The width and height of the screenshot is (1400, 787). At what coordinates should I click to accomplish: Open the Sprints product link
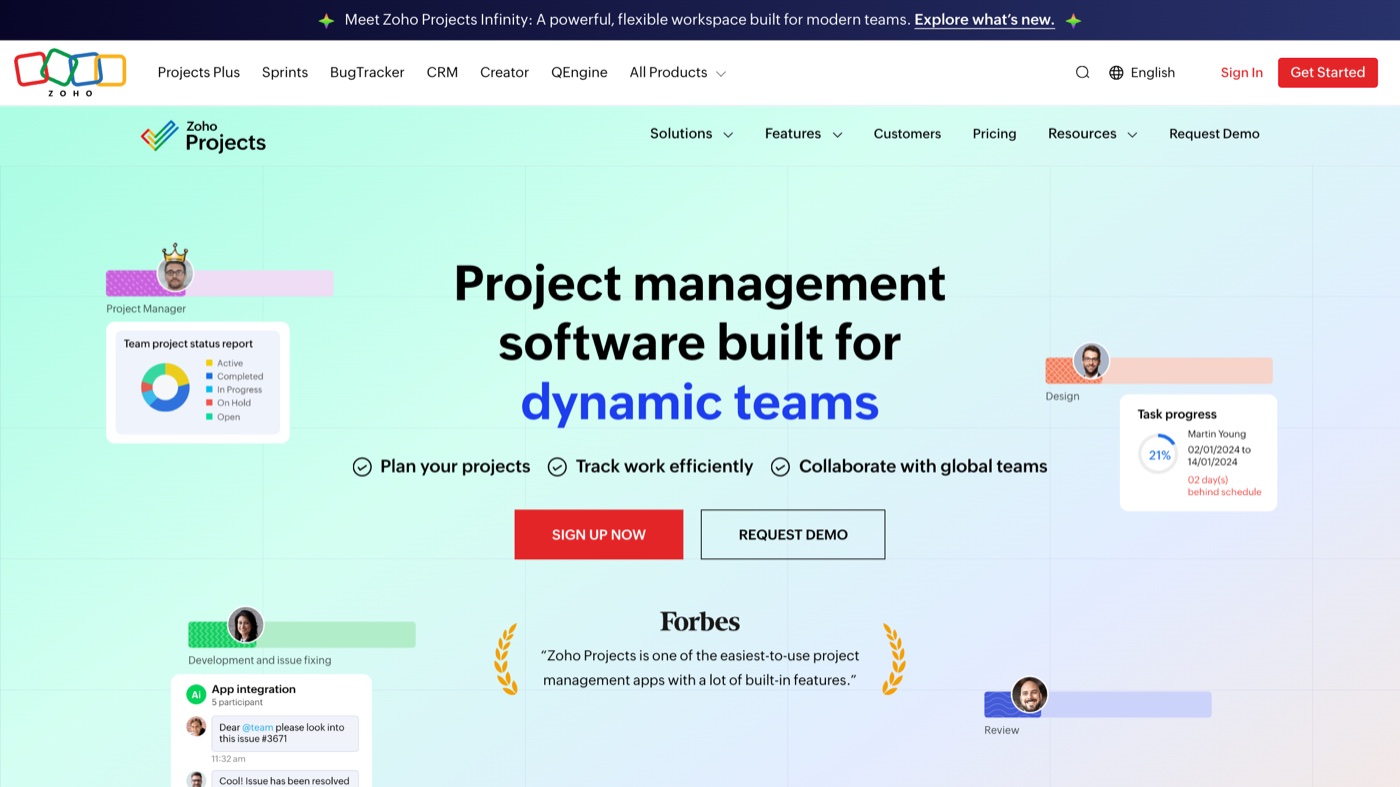285,72
